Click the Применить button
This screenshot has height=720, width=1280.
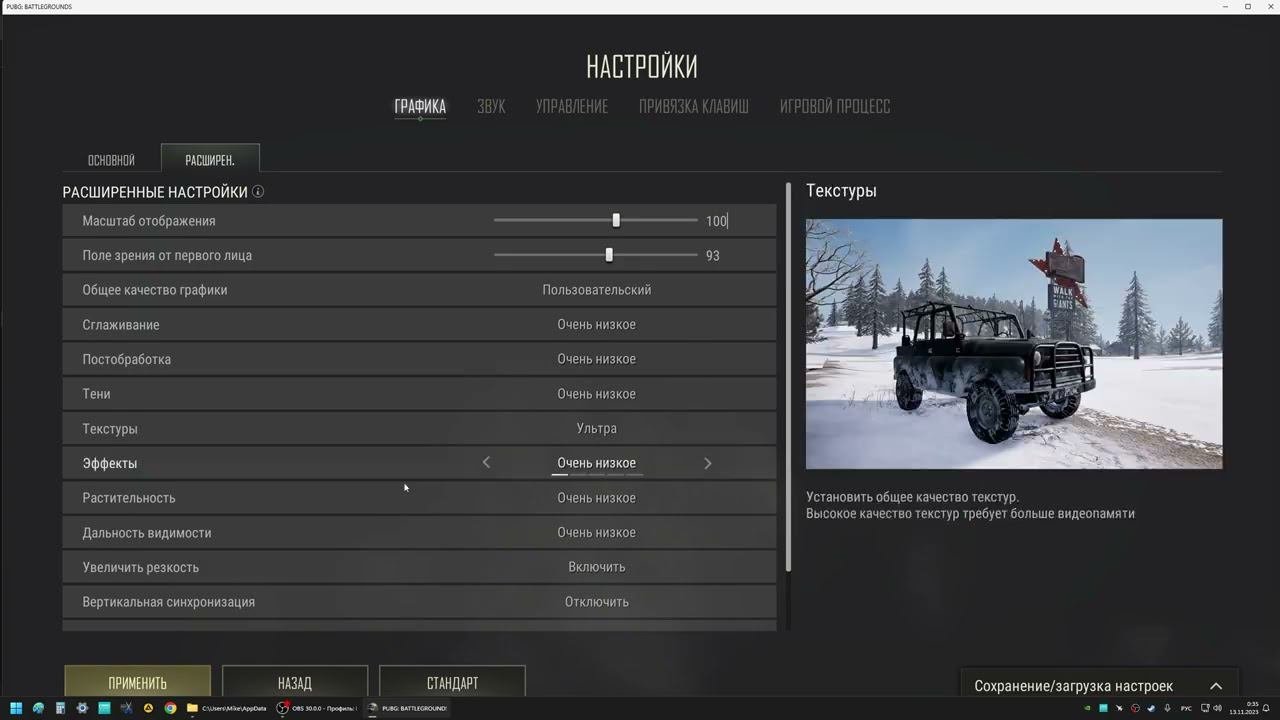pyautogui.click(x=138, y=683)
